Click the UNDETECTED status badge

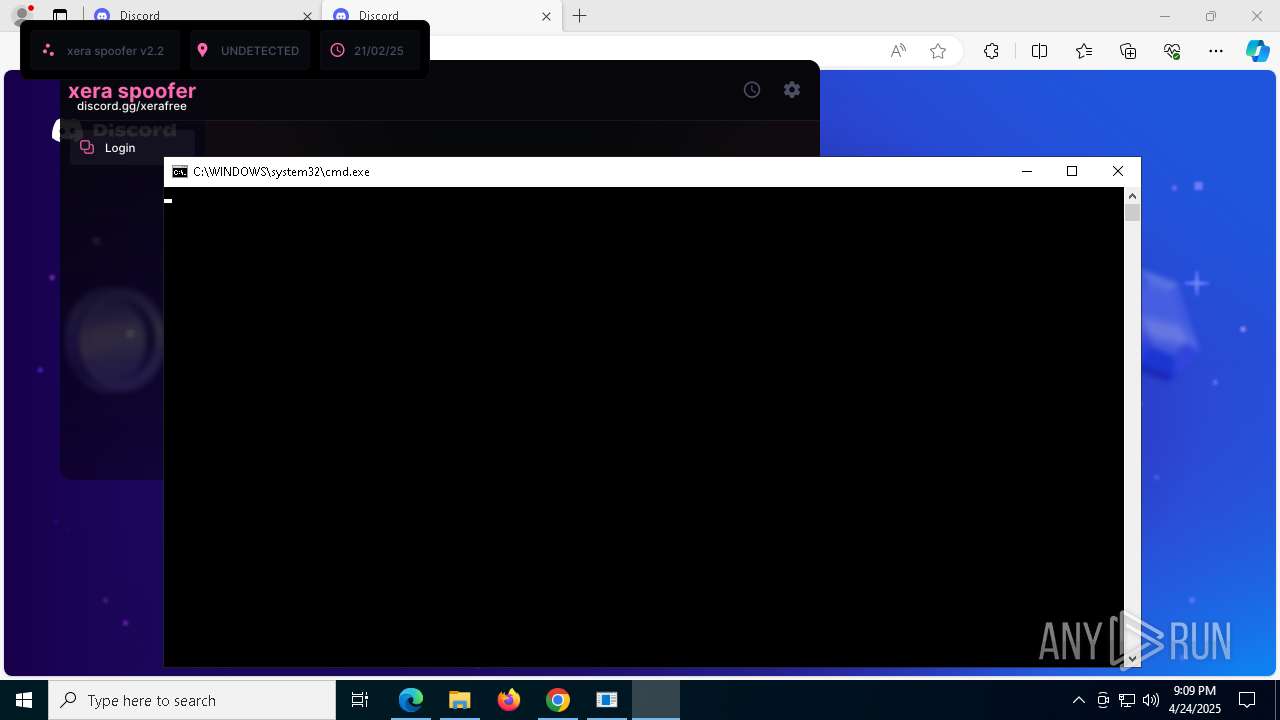(250, 50)
